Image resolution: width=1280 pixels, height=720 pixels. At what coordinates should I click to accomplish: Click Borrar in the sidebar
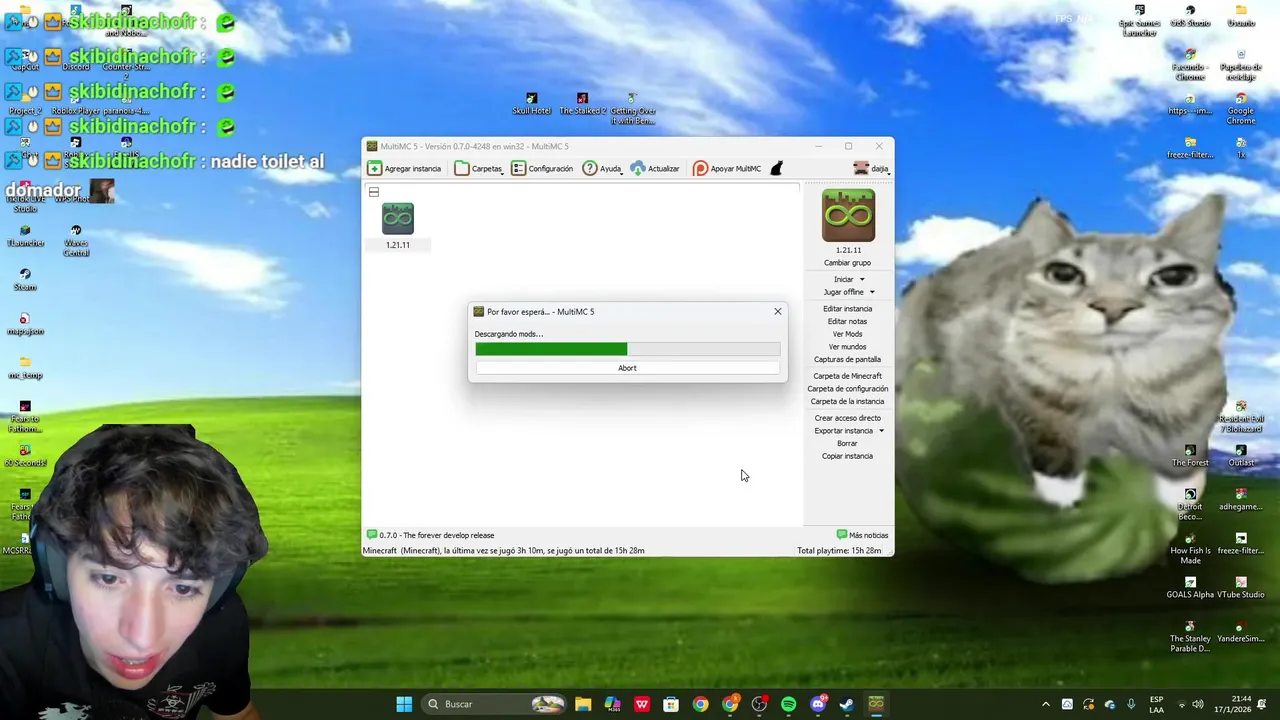[x=847, y=444]
